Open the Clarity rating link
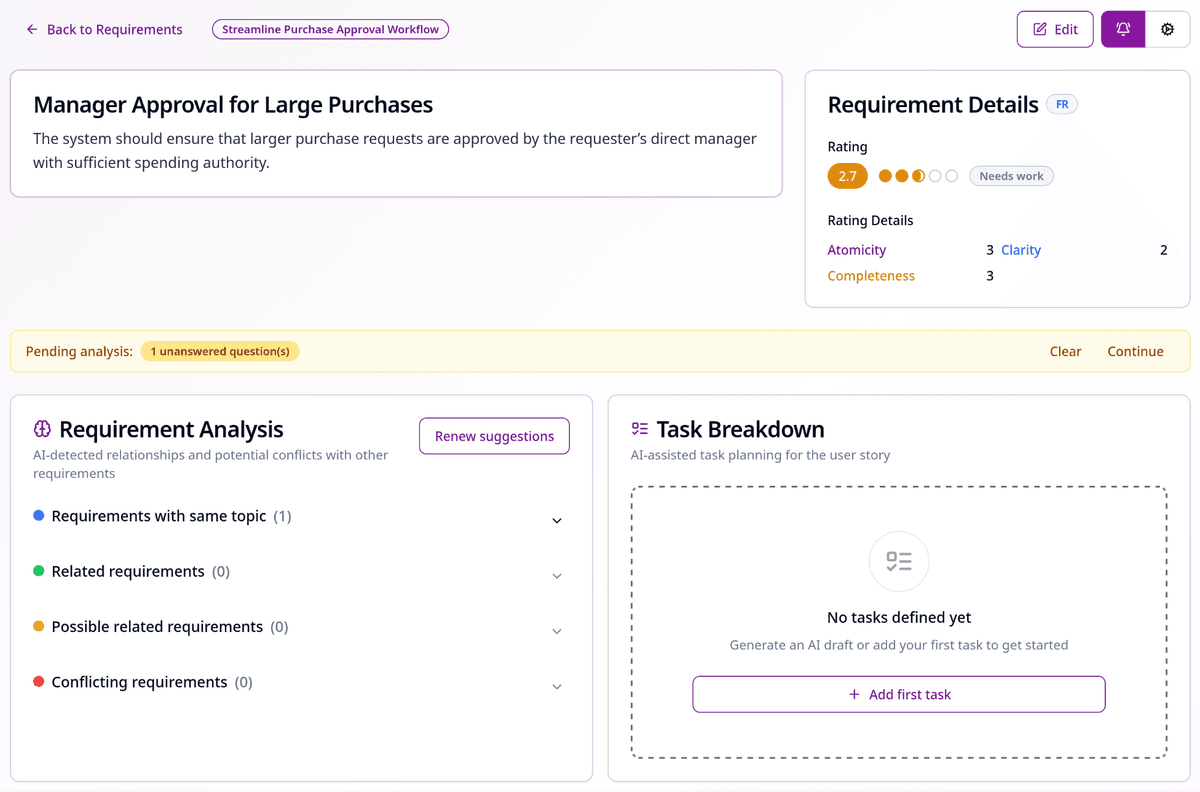The width and height of the screenshot is (1200, 792). point(1021,250)
